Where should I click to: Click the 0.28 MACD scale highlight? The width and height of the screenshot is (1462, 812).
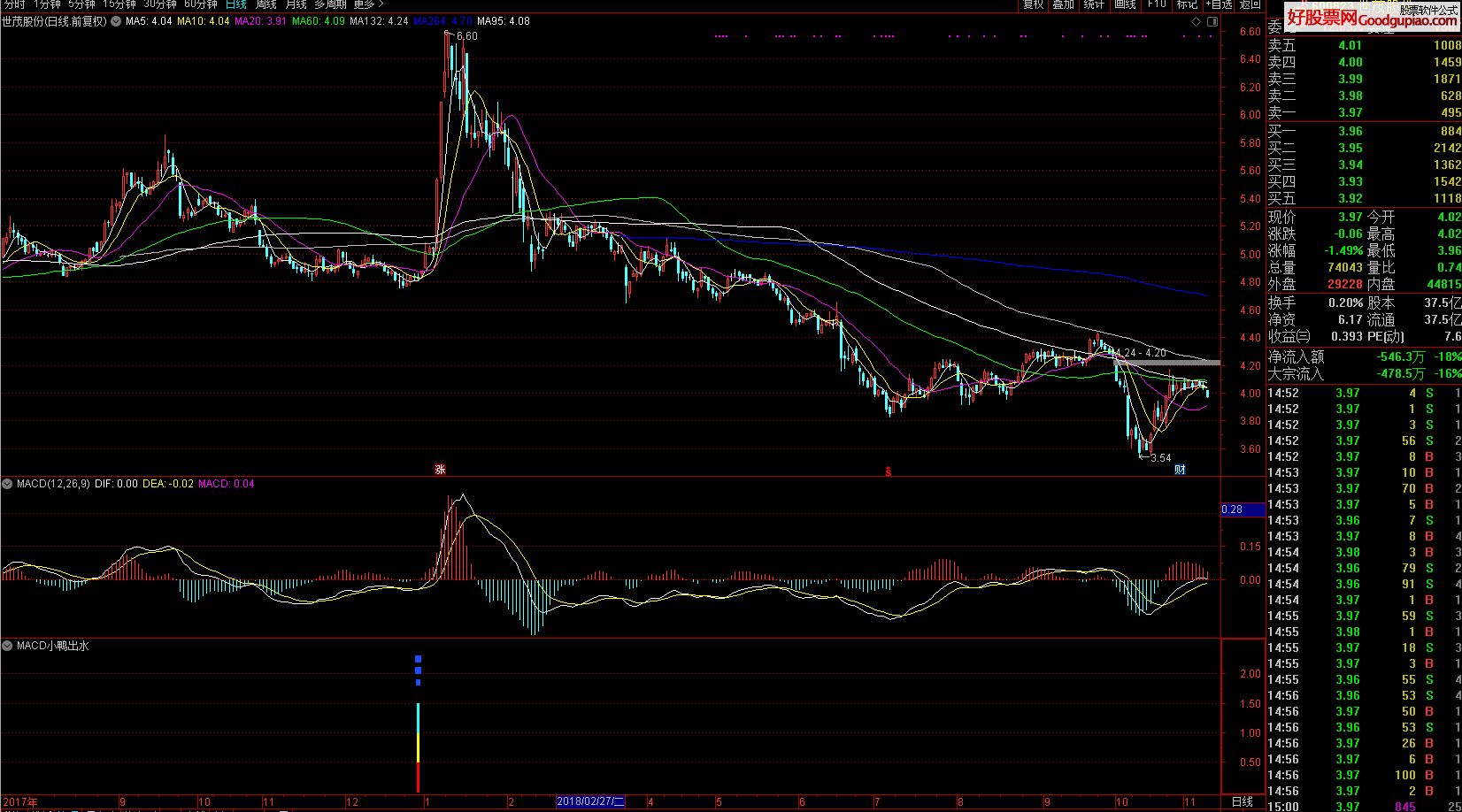[1243, 509]
